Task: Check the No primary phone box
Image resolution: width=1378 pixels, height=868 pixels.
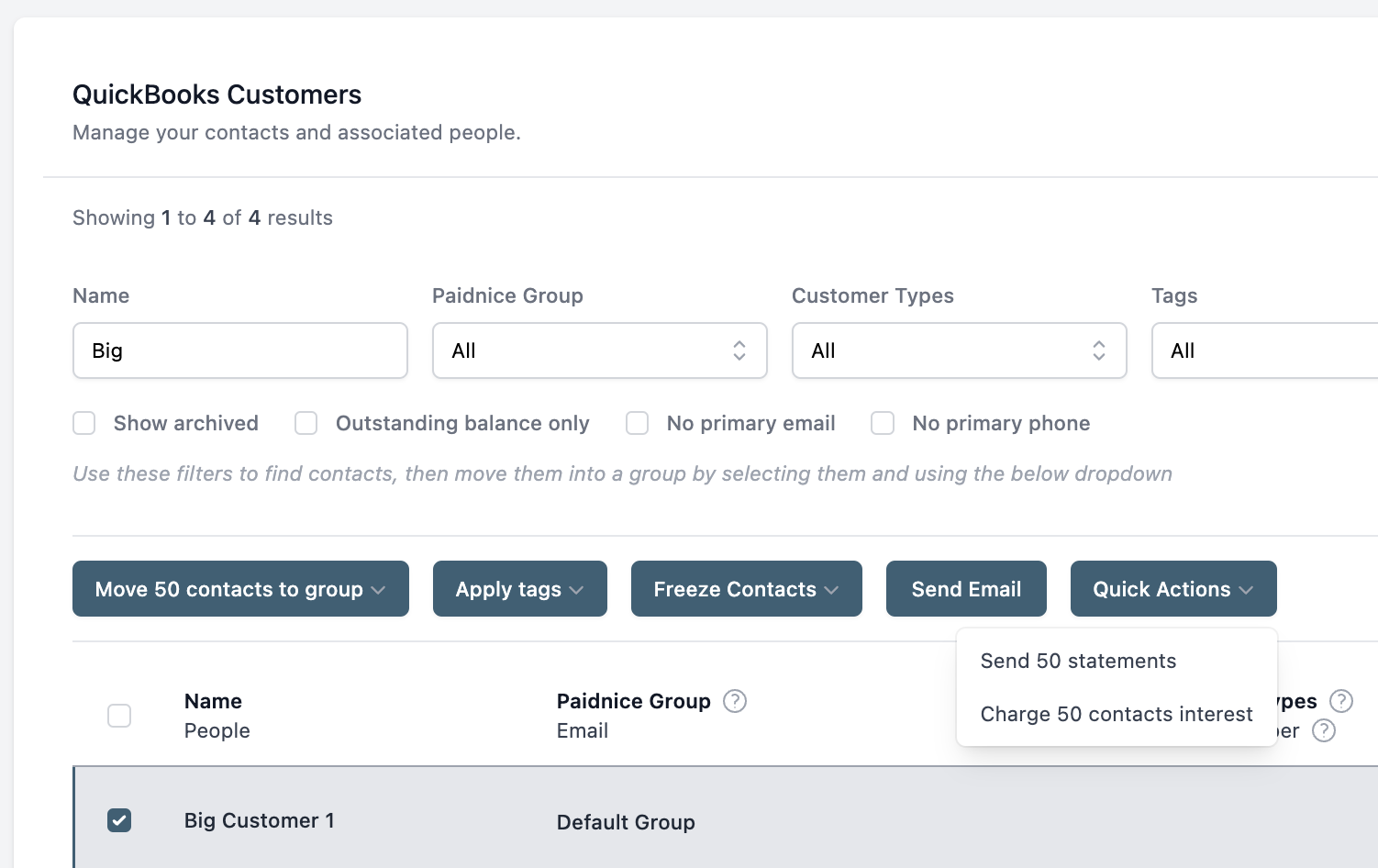Action: pos(883,423)
